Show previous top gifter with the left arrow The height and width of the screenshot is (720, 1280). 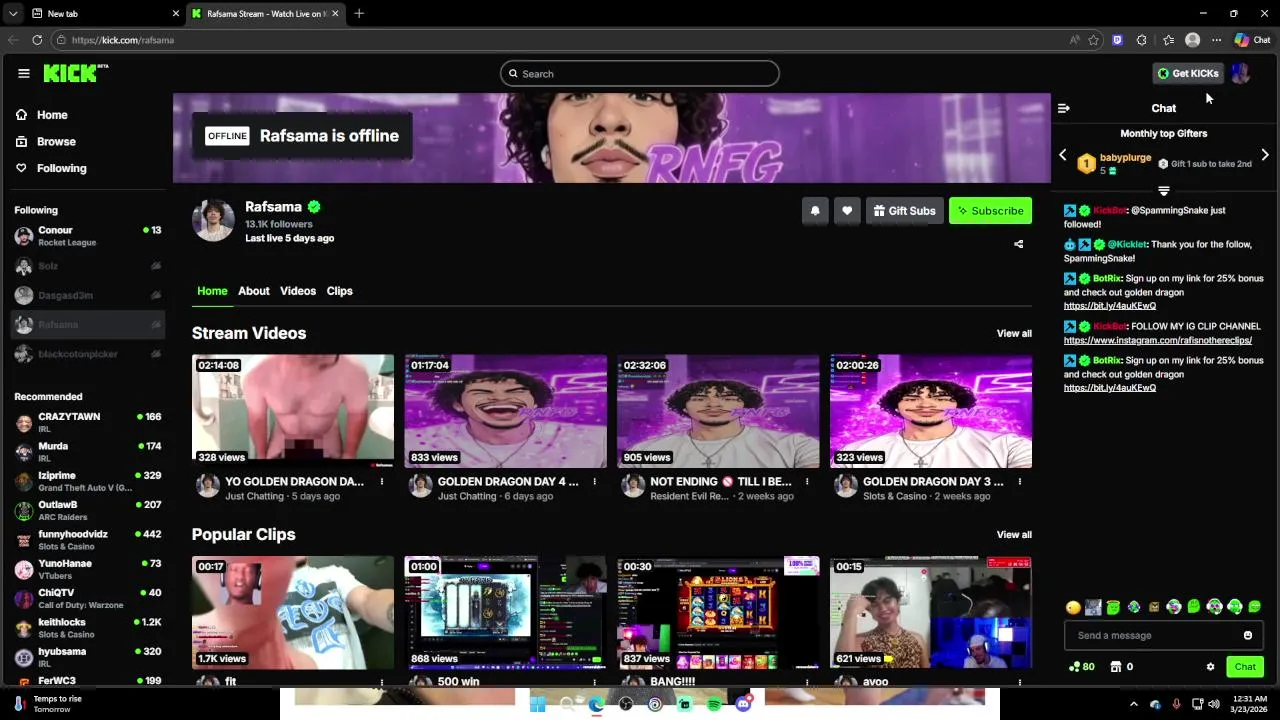click(x=1063, y=155)
